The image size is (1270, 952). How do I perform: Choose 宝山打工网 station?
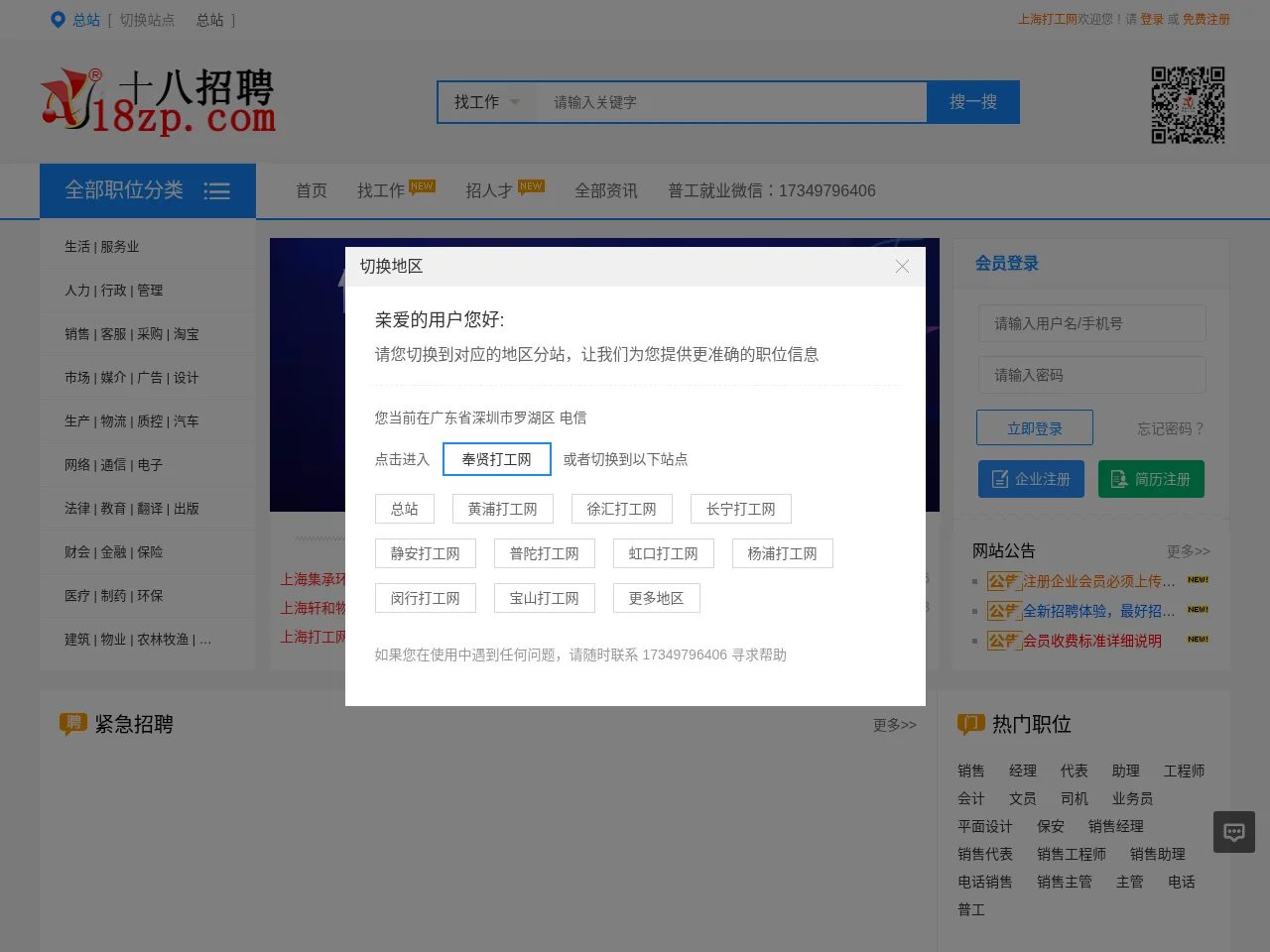coord(545,598)
